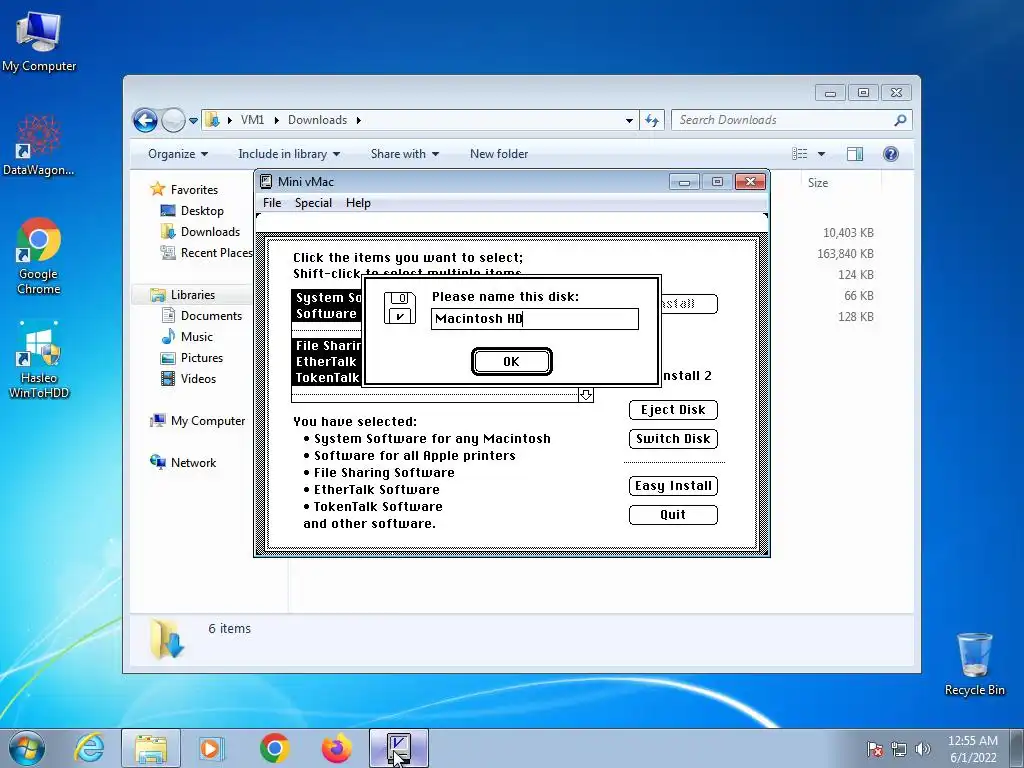
Task: Click the Easy Install button
Action: coord(673,486)
